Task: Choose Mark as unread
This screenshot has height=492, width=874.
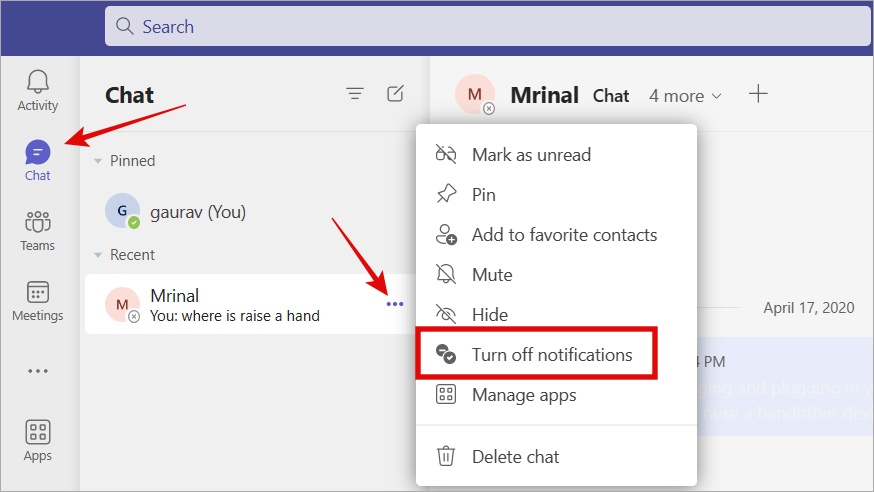Action: click(x=556, y=154)
